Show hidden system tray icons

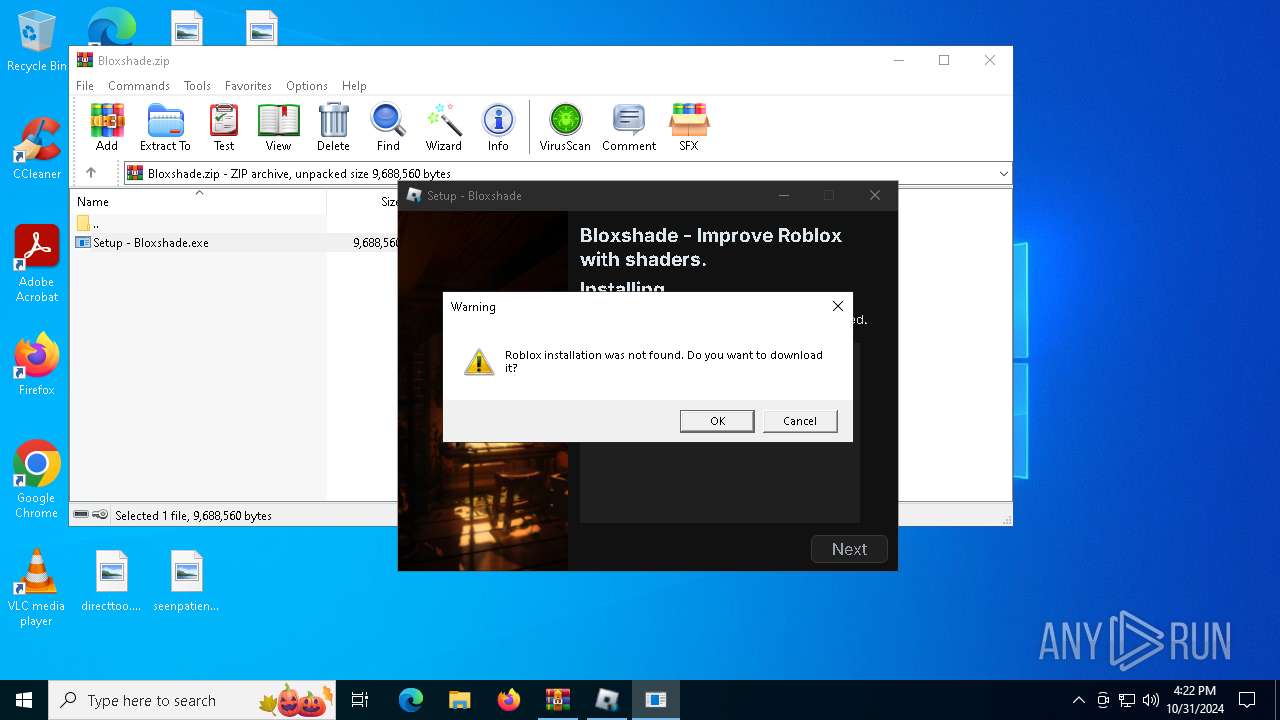1078,700
